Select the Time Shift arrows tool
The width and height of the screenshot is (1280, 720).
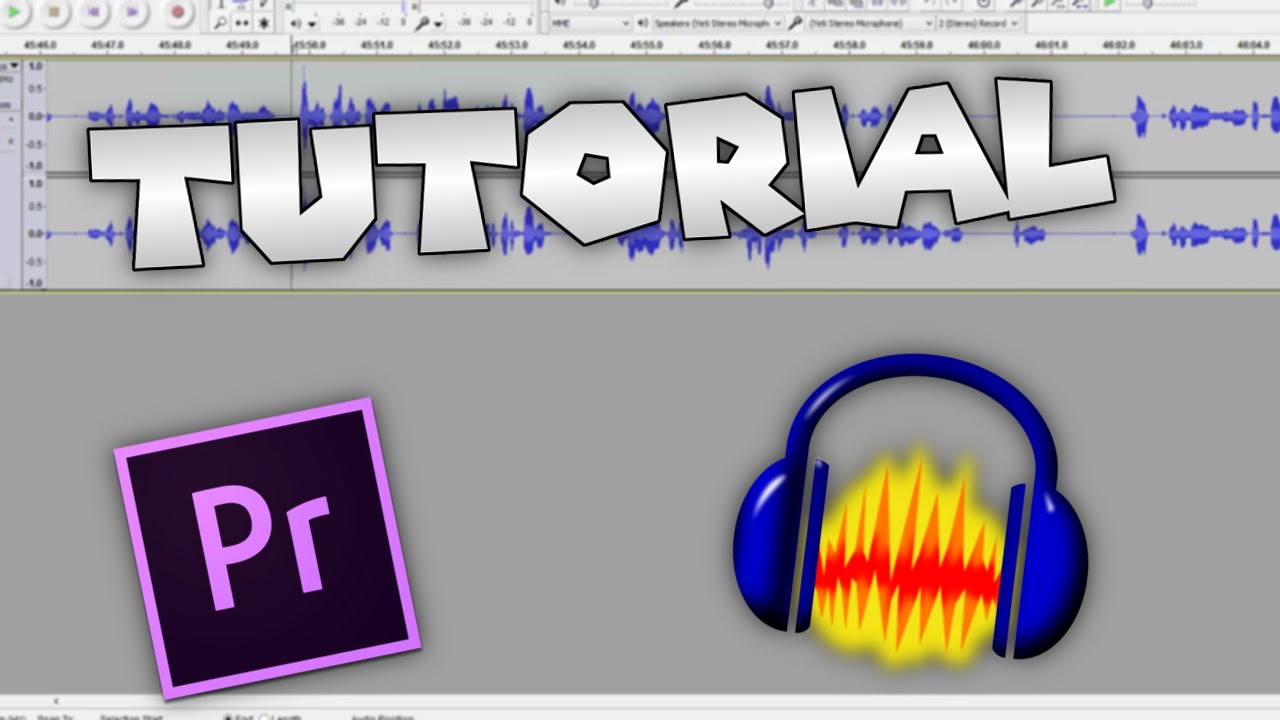click(x=242, y=22)
